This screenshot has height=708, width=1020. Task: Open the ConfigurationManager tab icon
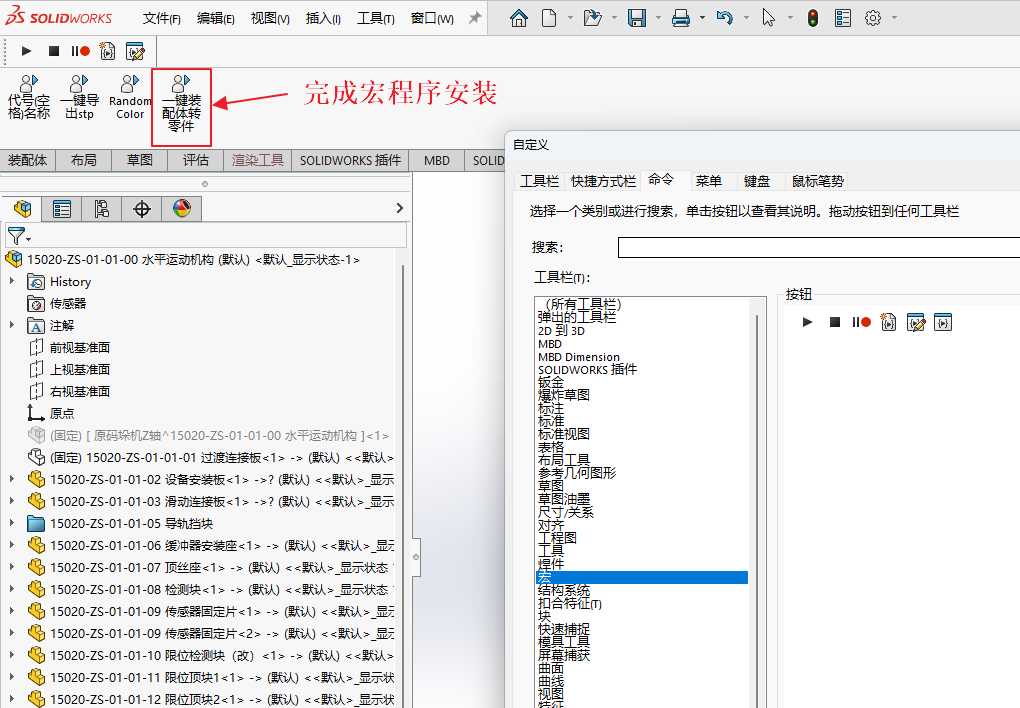[101, 208]
